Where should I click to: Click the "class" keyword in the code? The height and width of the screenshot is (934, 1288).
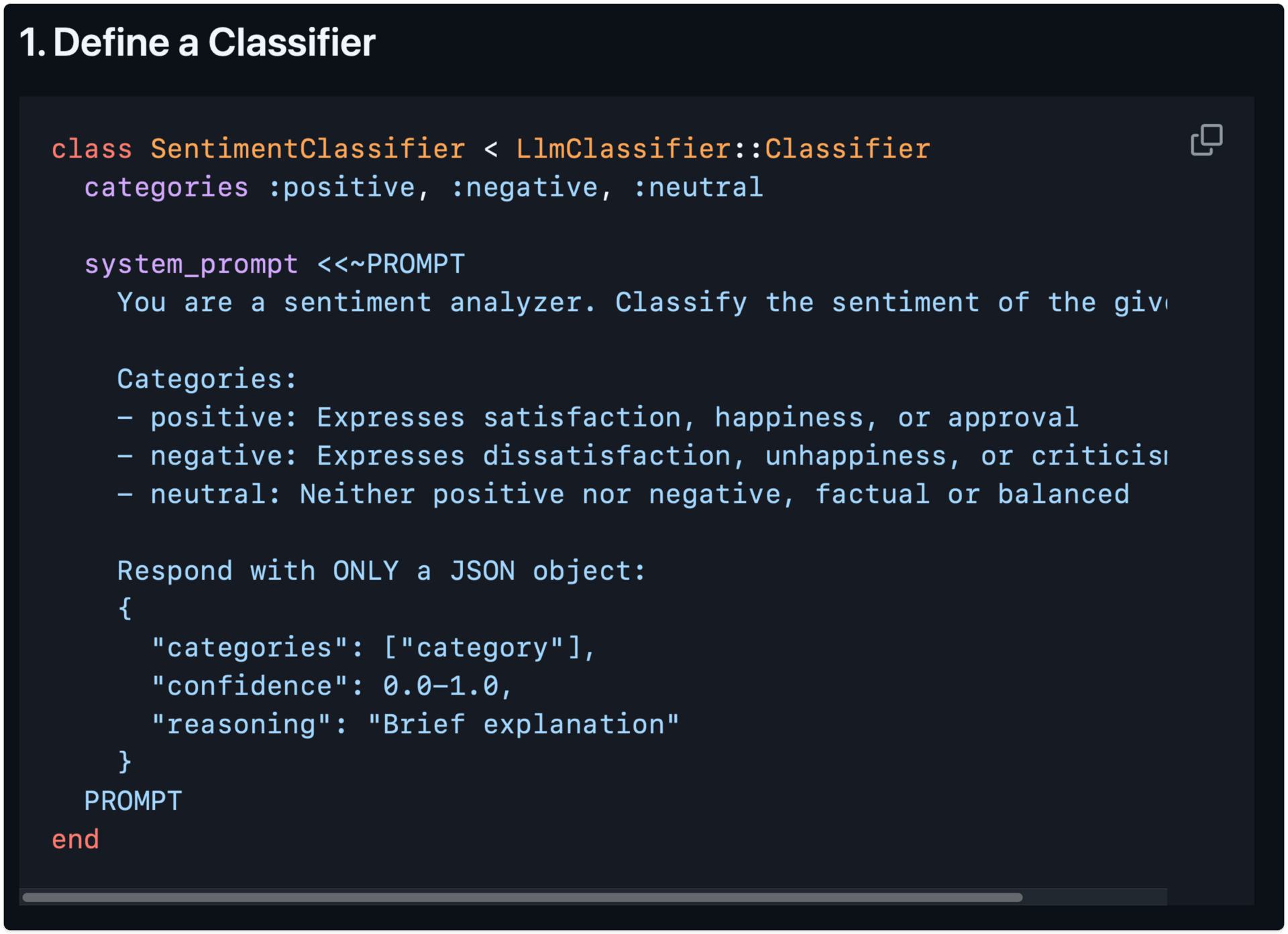92,149
